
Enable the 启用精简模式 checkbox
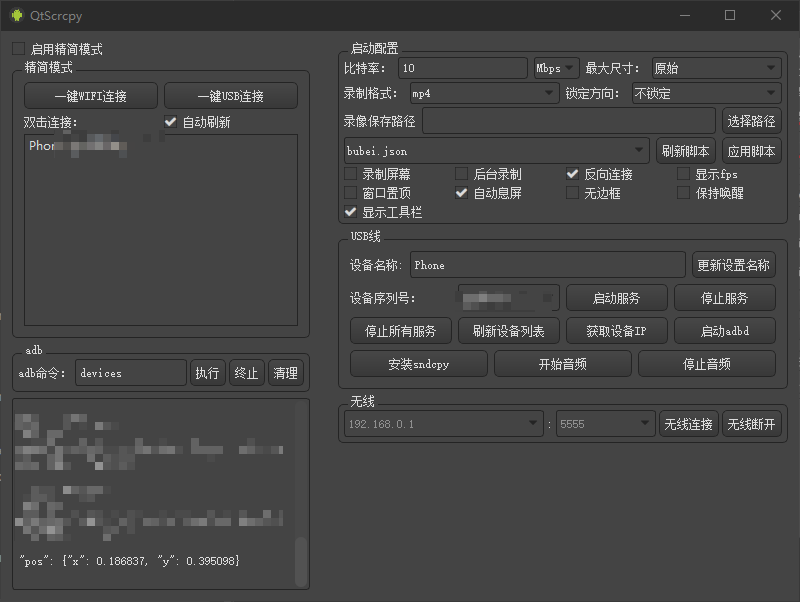pyautogui.click(x=19, y=49)
